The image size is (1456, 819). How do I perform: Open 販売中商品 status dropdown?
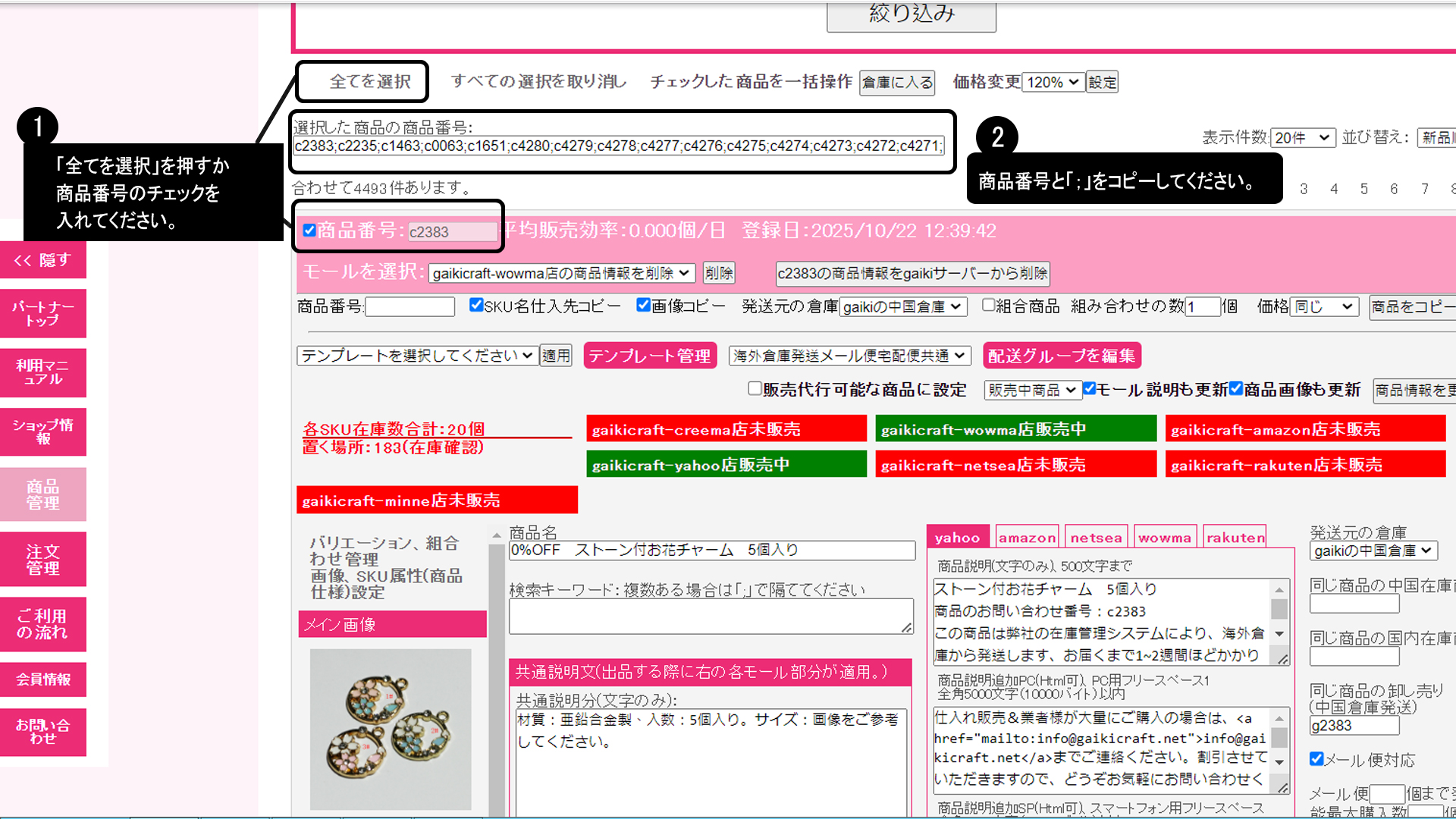pyautogui.click(x=1031, y=390)
